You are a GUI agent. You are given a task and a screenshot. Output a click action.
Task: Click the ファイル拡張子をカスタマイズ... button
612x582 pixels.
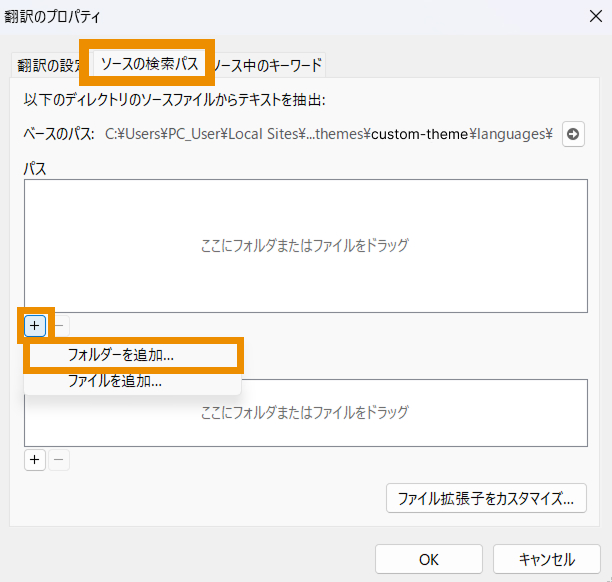click(x=486, y=497)
